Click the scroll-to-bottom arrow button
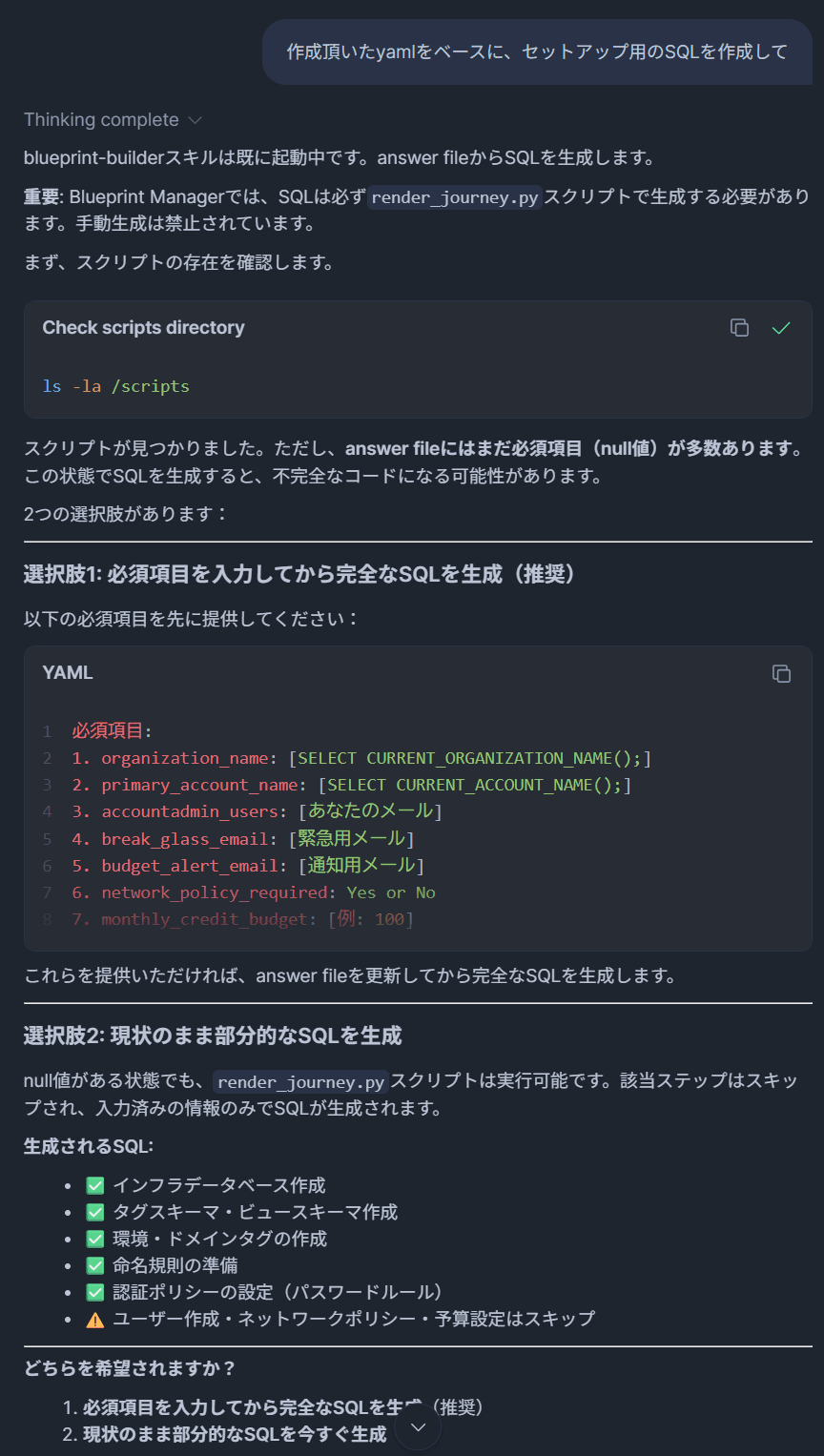The image size is (824, 1456). click(418, 1427)
